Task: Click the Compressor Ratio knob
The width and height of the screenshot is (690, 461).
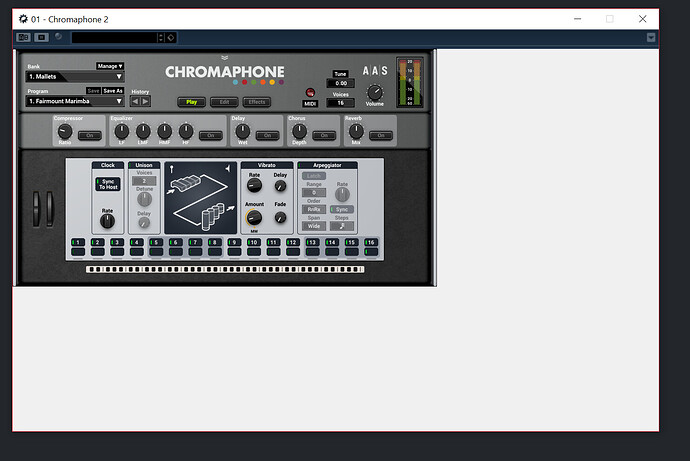Action: (65, 131)
